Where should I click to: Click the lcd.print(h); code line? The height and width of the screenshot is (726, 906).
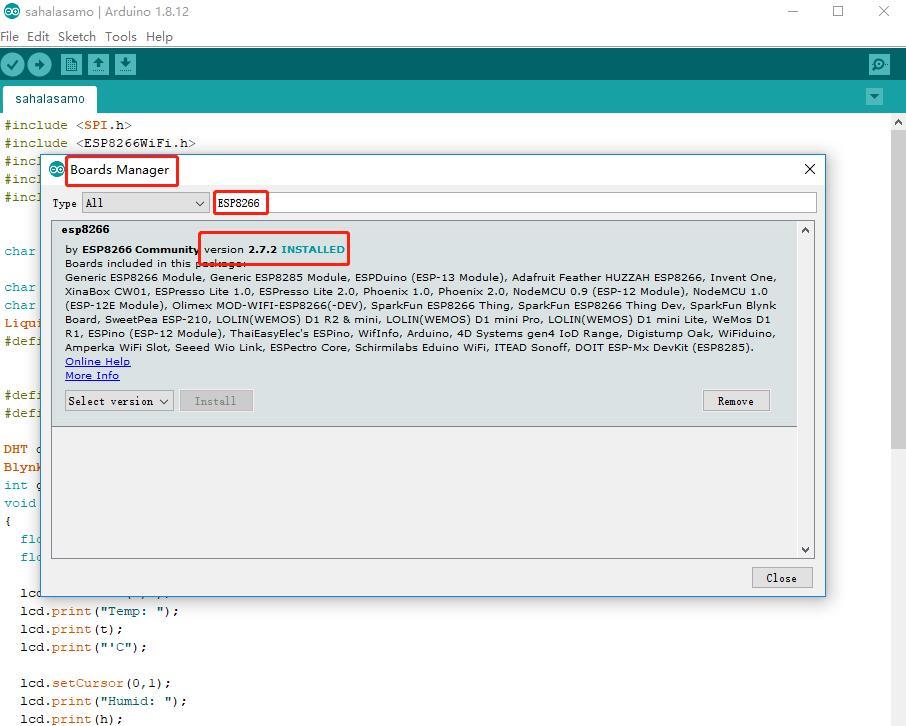click(x=72, y=719)
